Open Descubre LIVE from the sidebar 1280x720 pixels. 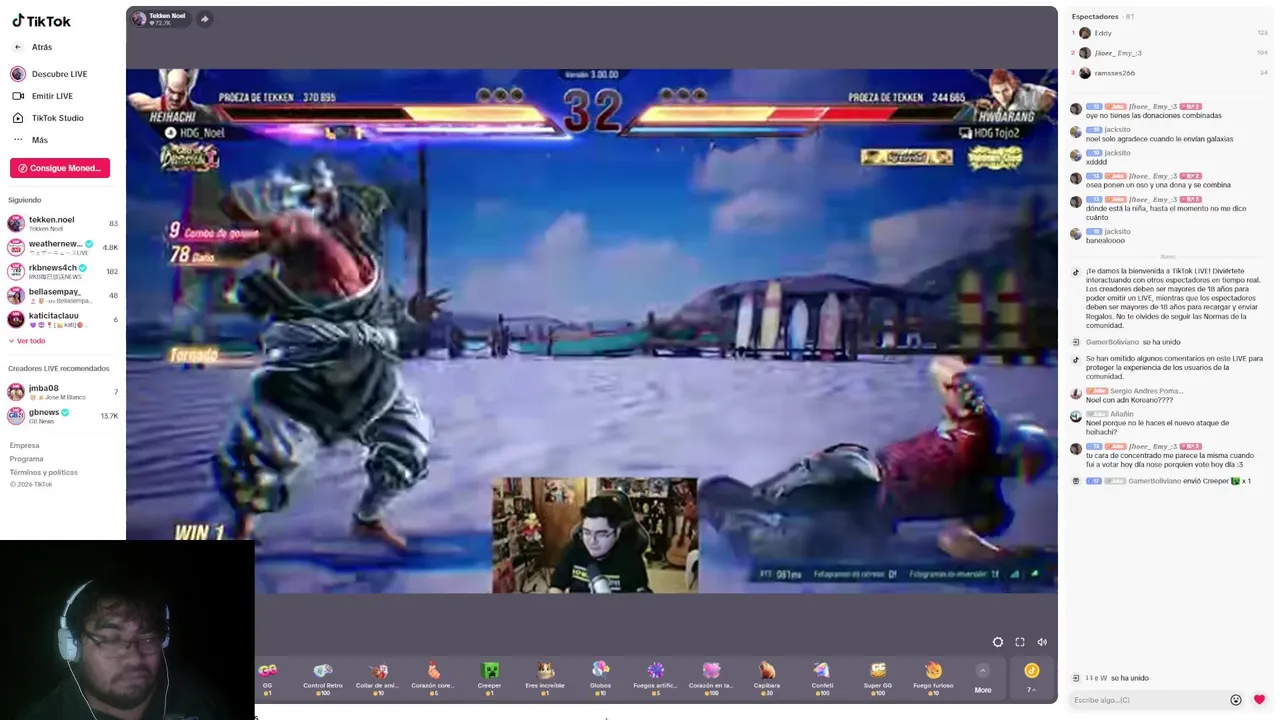[x=50, y=74]
